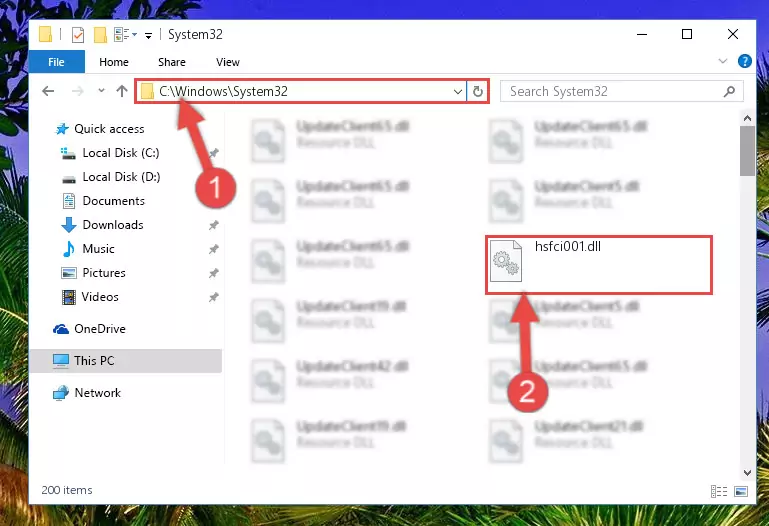Click the folder icon in title bar
Viewport: 769px width, 526px height.
point(46,34)
